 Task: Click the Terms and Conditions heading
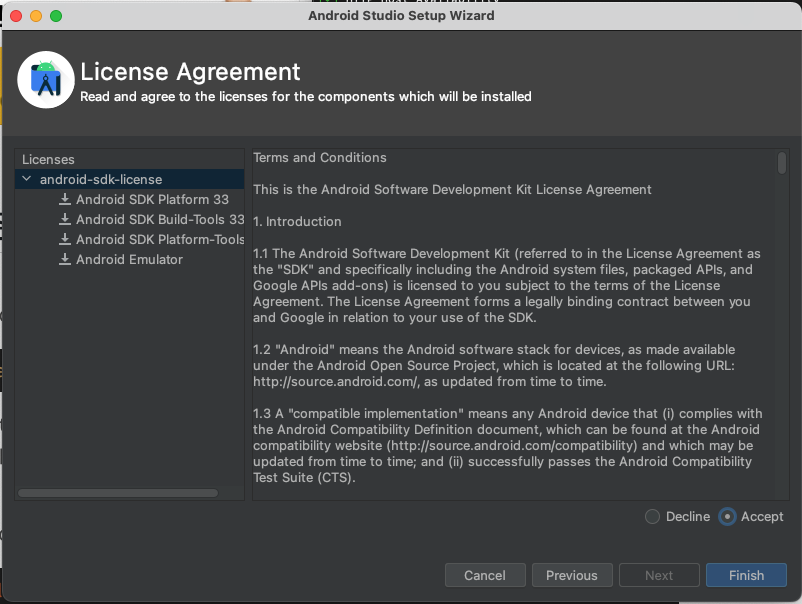click(320, 158)
